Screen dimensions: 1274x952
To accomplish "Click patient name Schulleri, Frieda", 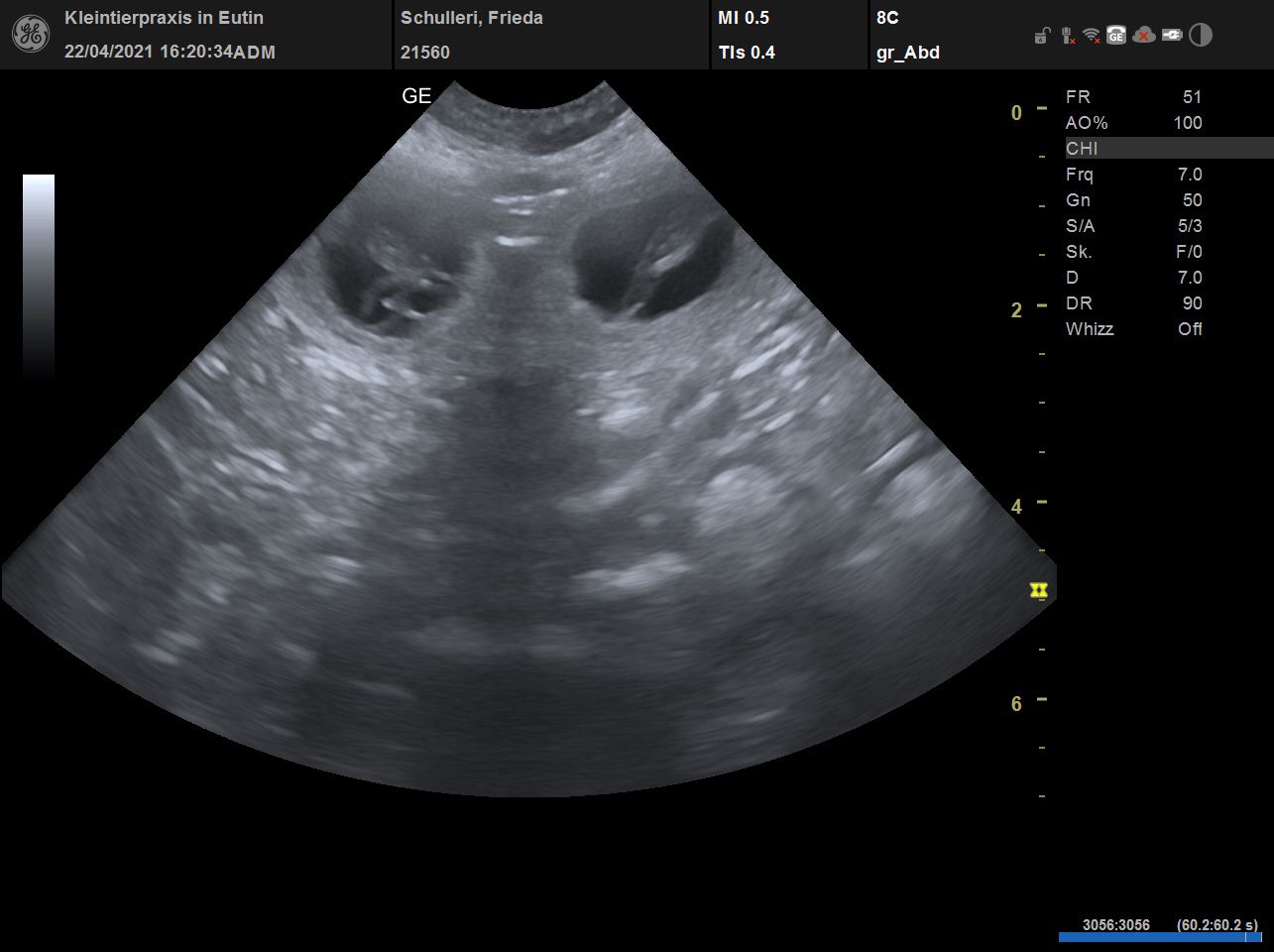I will [471, 18].
